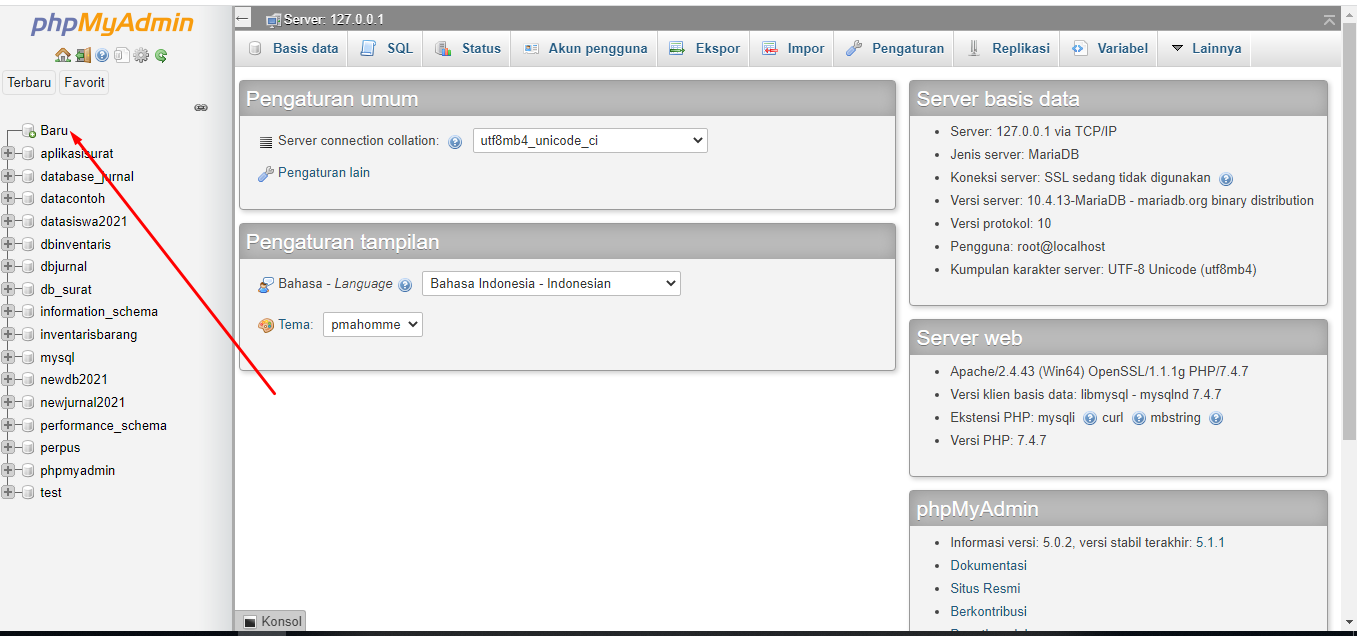Expand the datacontoh tree node
Screen dimensions: 1357x636
(9, 199)
